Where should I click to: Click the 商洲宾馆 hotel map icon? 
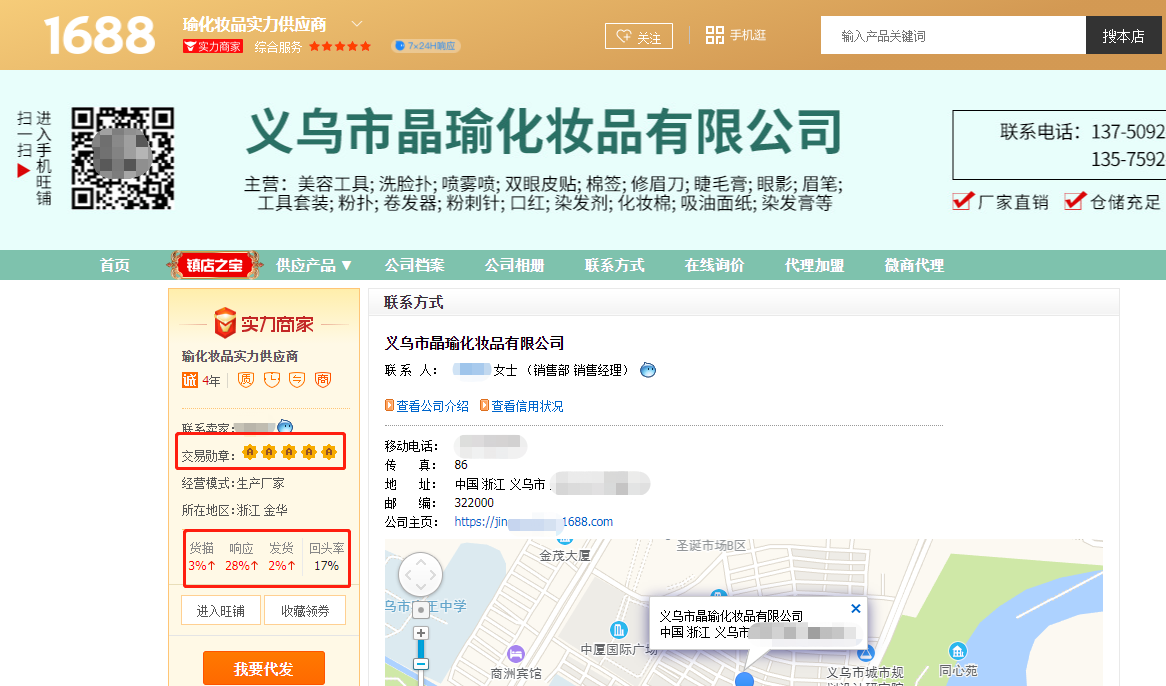click(515, 654)
